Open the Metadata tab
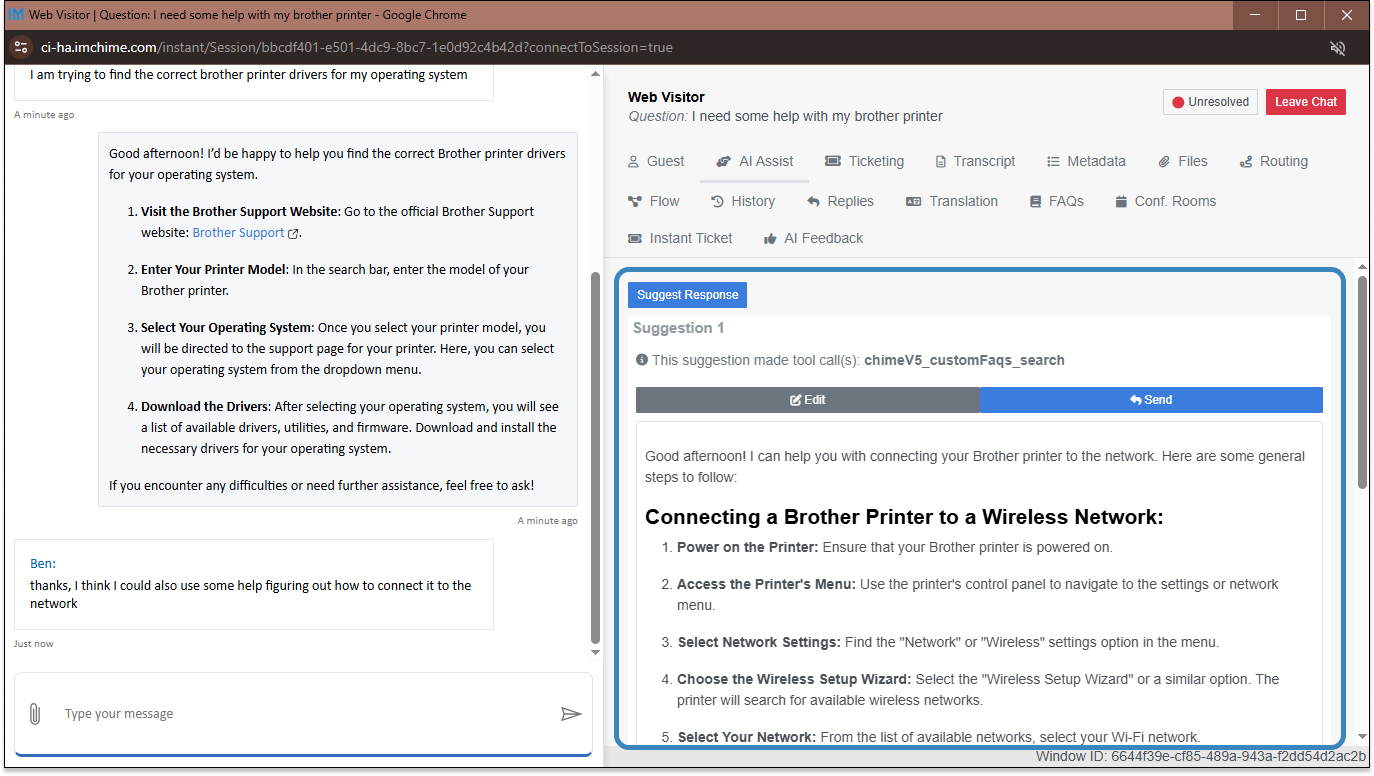Image resolution: width=1374 pixels, height=776 pixels. (1085, 161)
